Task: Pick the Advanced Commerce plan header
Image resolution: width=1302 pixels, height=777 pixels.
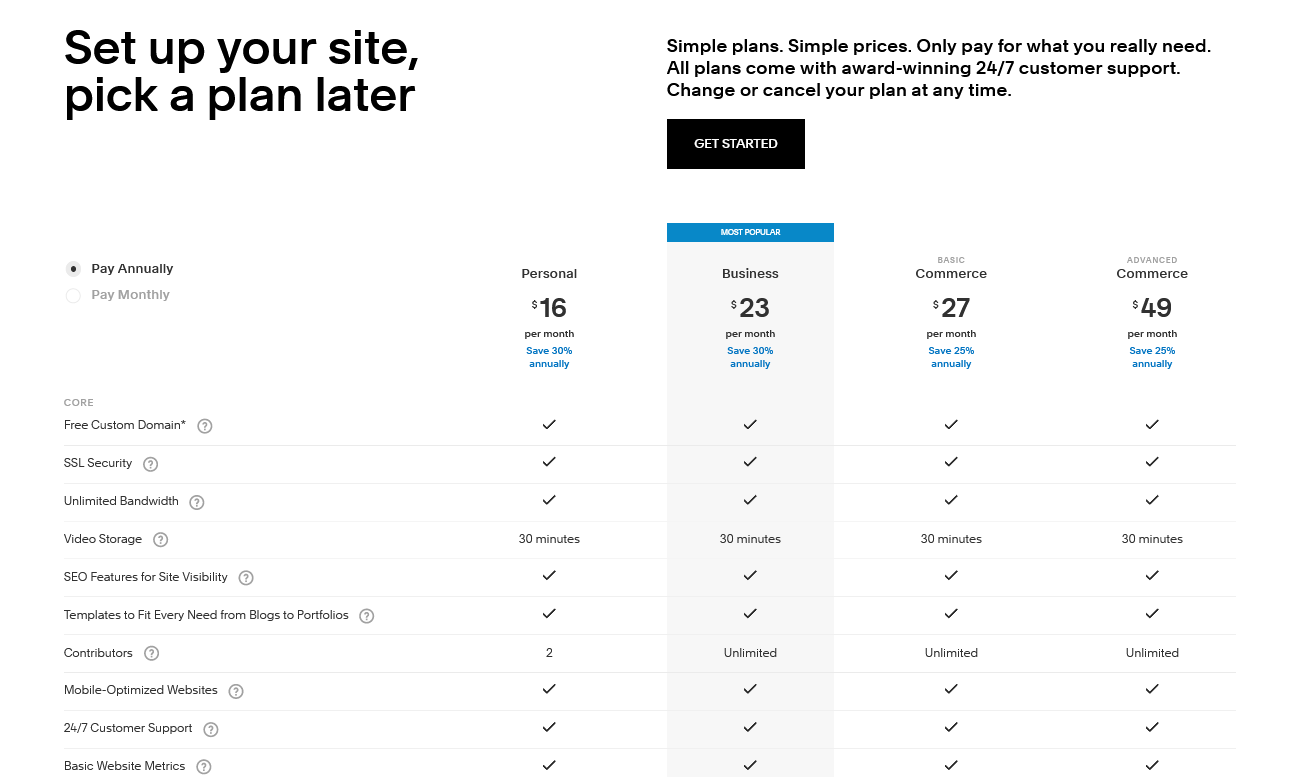Action: [1152, 268]
